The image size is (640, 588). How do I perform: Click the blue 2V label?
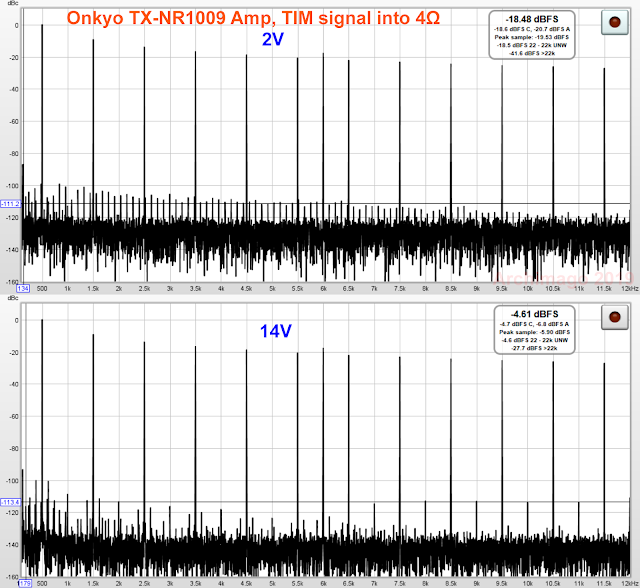(x=273, y=40)
